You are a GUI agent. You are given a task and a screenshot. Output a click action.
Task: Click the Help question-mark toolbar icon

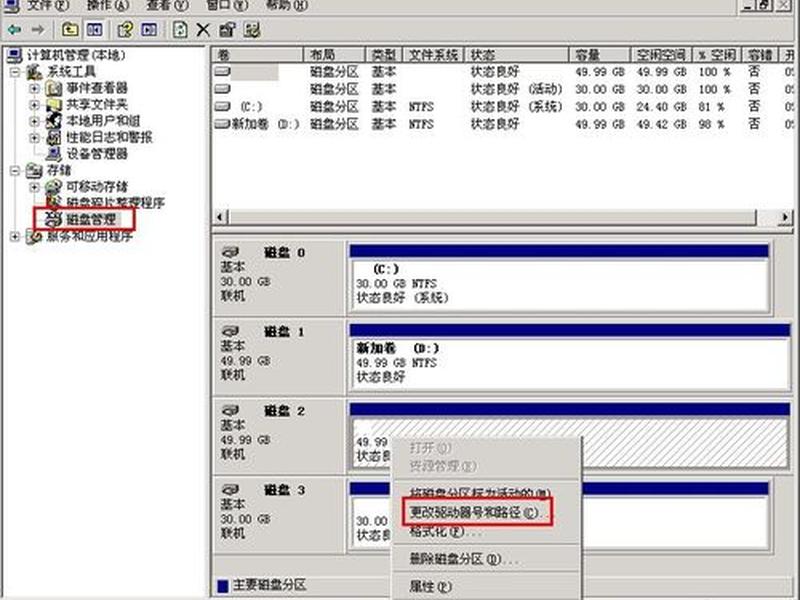(124, 30)
